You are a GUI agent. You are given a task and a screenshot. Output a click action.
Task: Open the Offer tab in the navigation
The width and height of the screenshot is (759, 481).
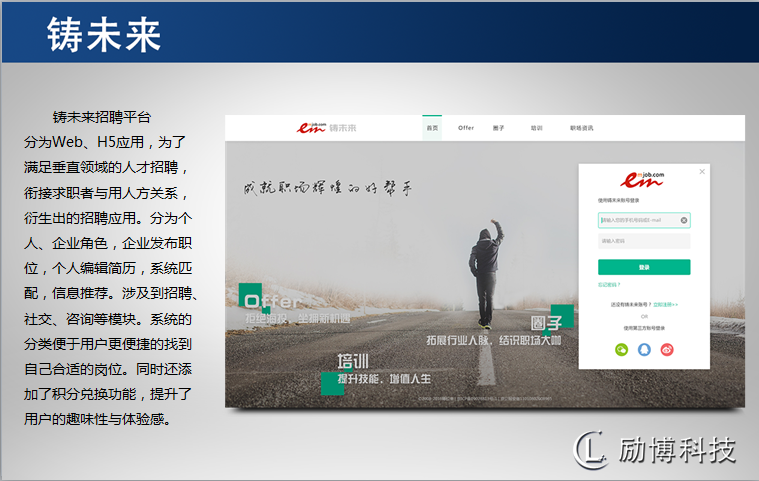(x=466, y=128)
